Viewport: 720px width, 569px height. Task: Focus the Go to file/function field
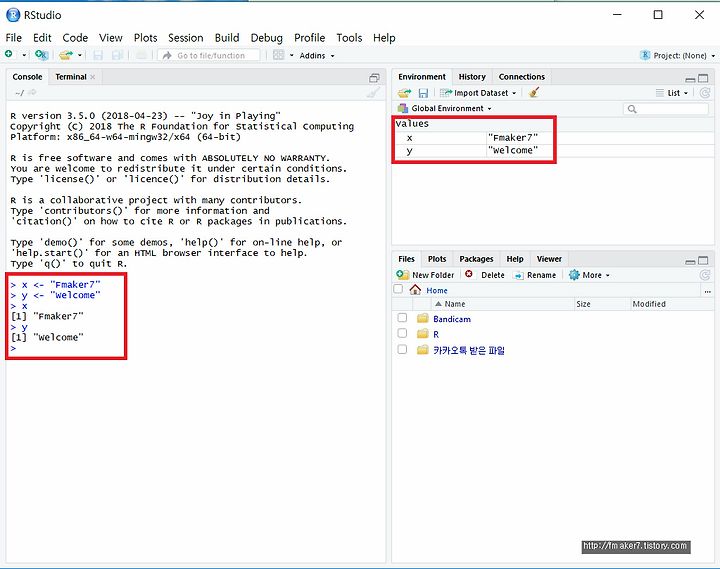208,55
